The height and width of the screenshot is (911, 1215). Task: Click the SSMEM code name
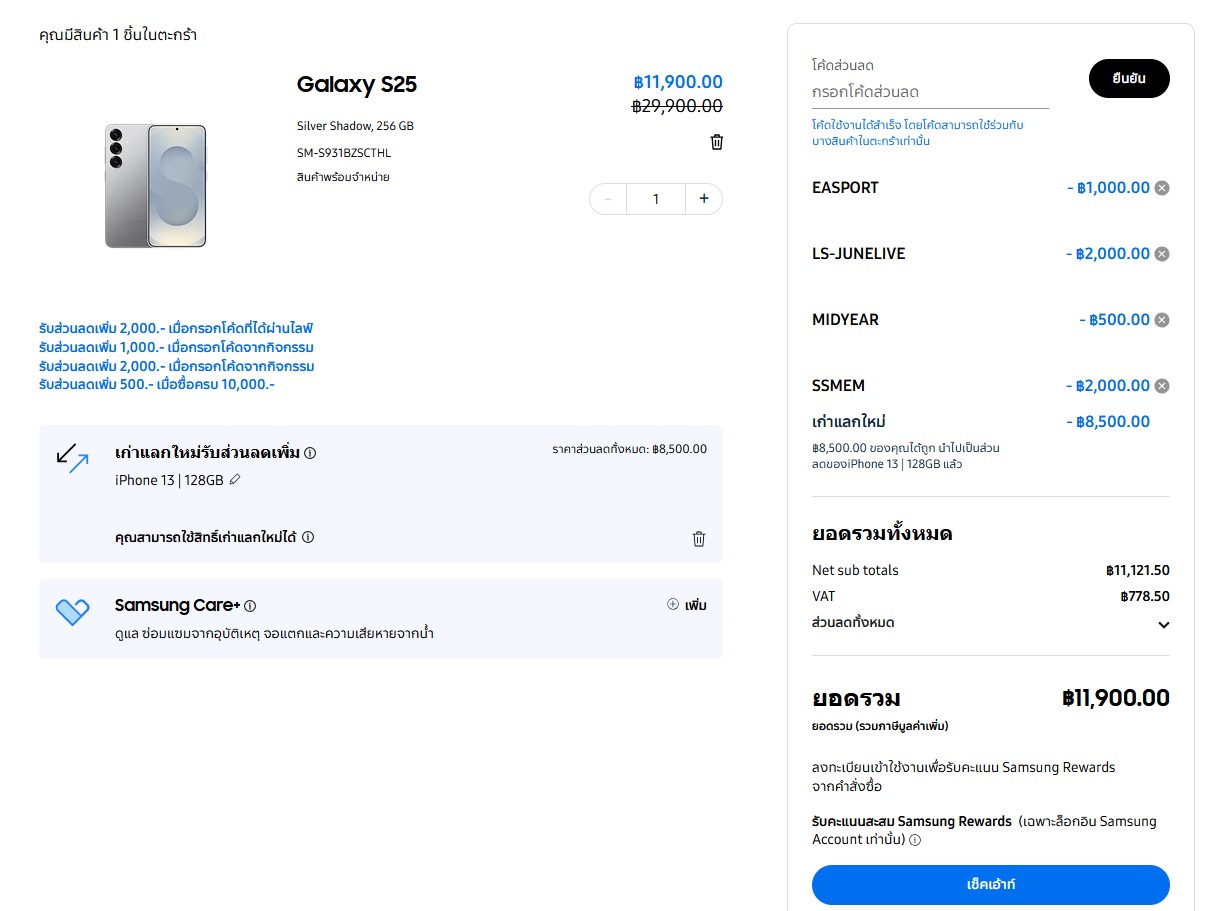tap(839, 386)
